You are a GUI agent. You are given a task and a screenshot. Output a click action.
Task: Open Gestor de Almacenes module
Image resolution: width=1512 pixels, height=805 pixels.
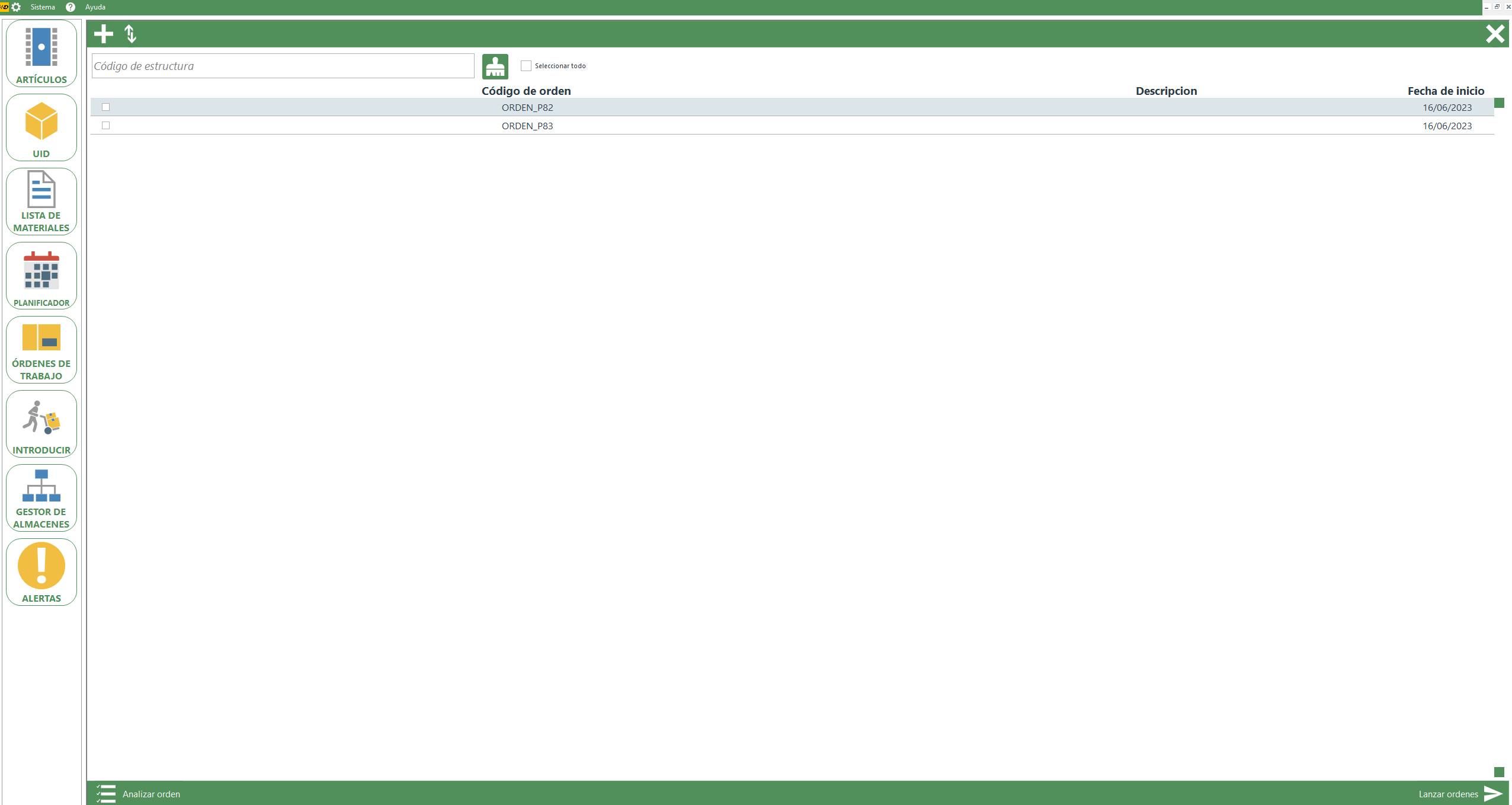click(41, 498)
